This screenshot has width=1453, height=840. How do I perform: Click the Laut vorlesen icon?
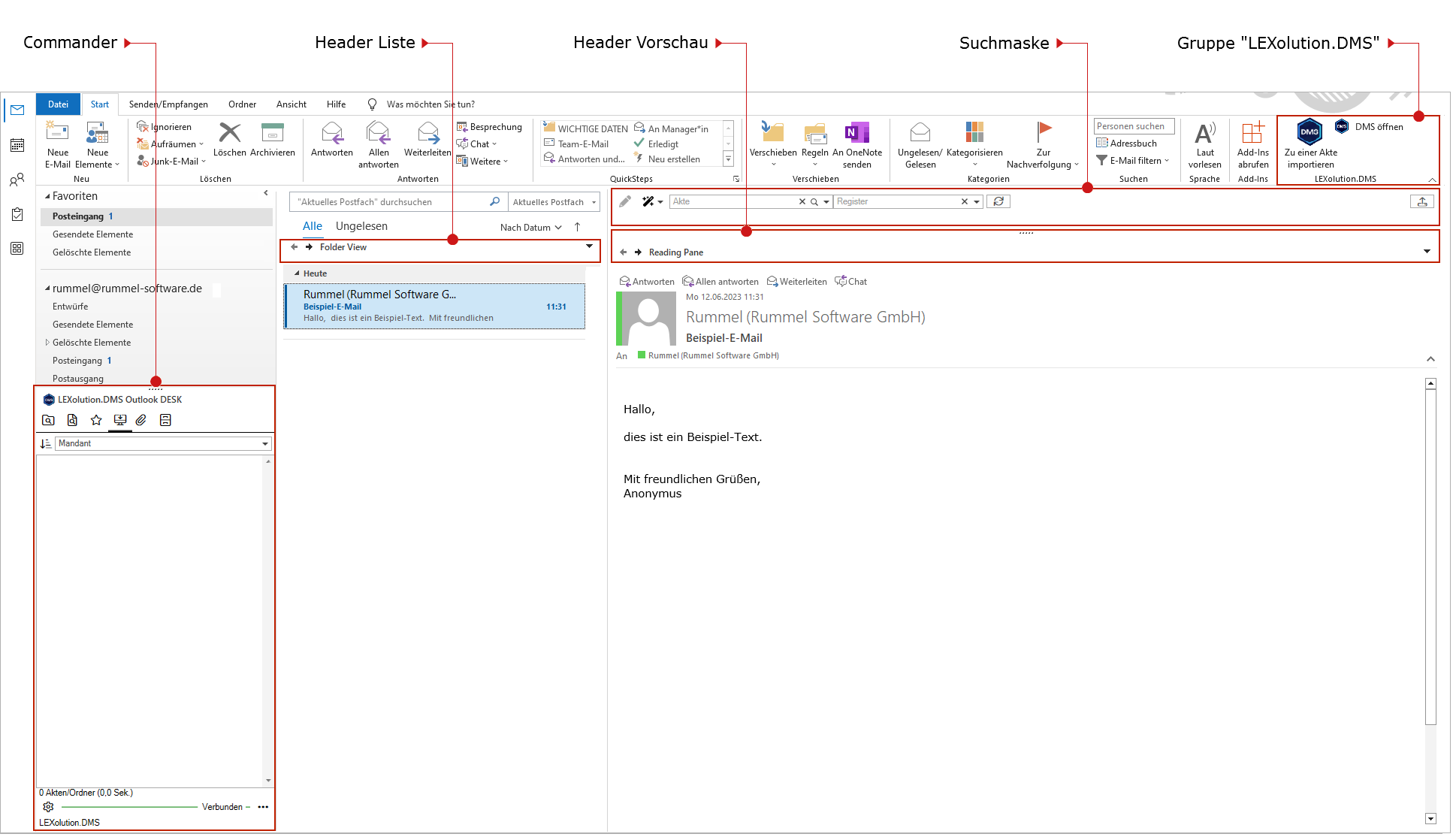1205,133
